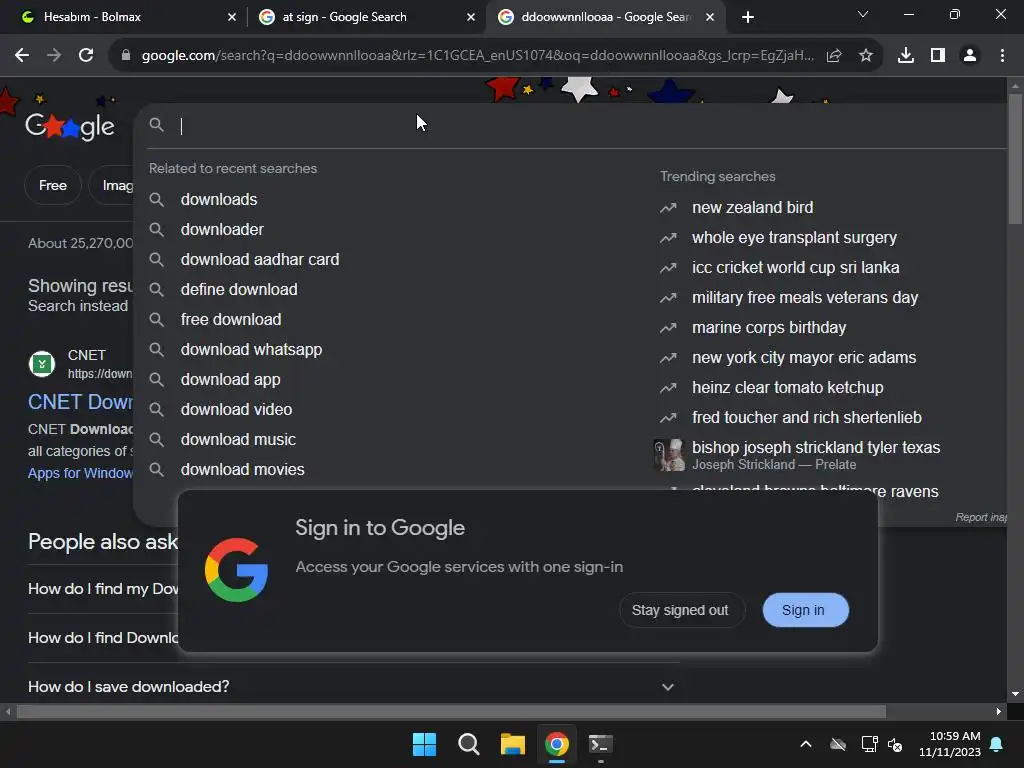Share this page icon in address bar

pos(834,56)
